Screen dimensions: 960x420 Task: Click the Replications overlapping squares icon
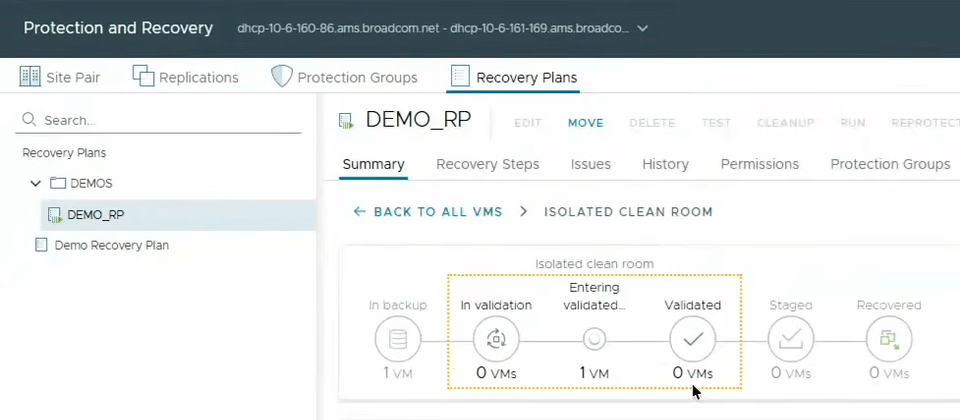point(143,76)
